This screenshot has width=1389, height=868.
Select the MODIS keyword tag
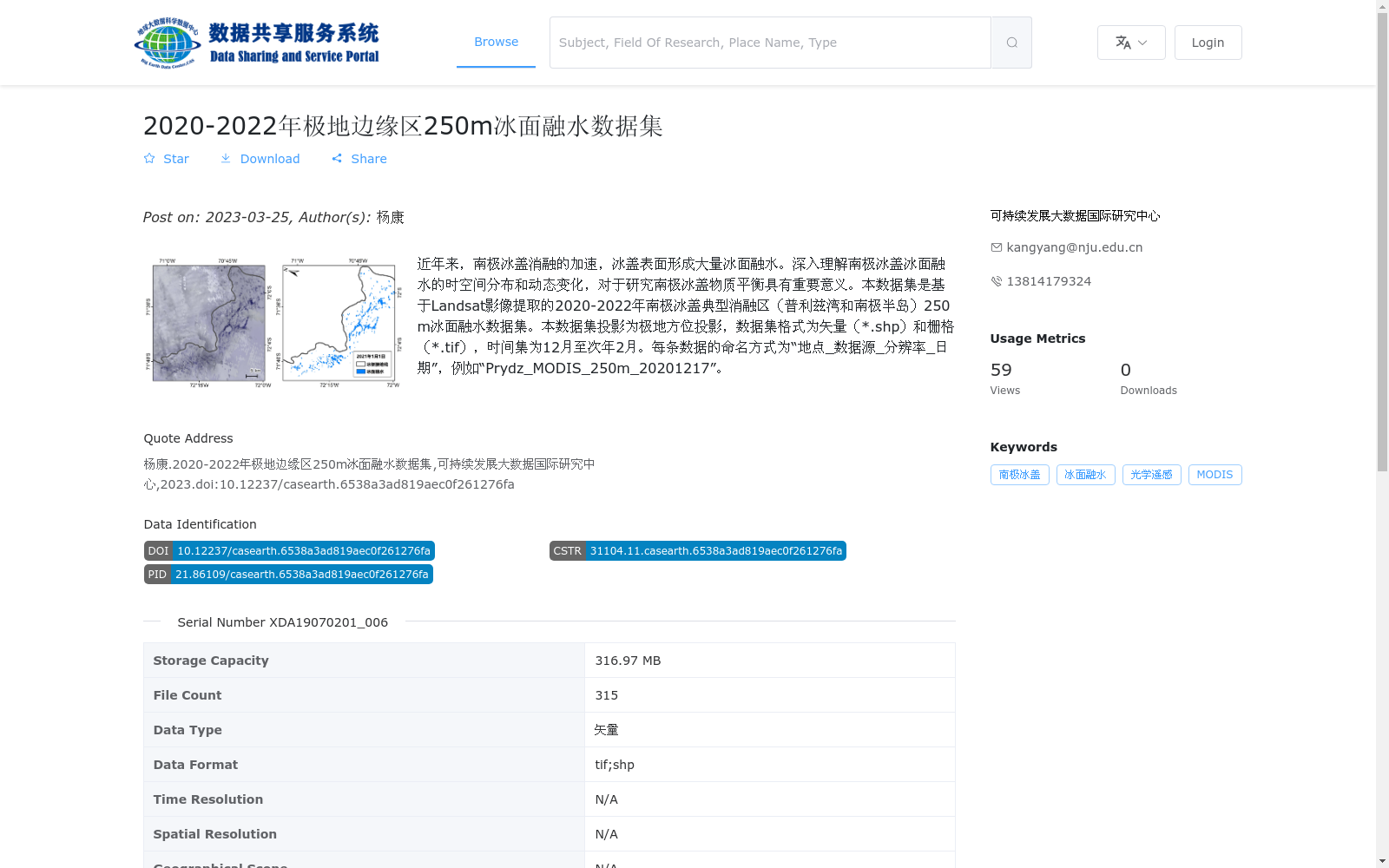[1215, 475]
